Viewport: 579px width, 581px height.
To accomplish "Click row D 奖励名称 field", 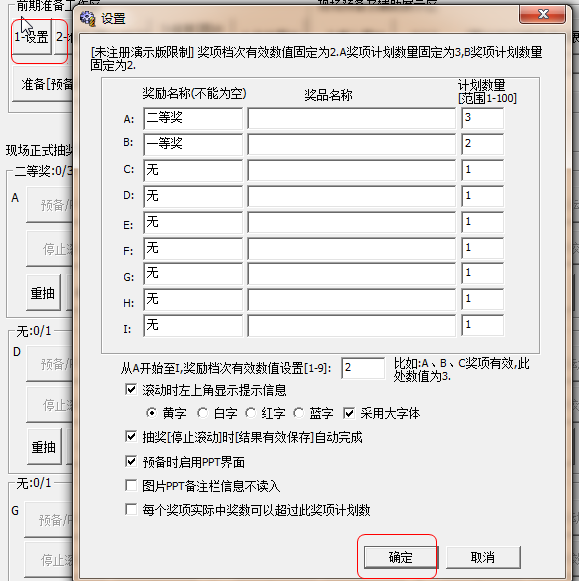I will (x=193, y=196).
